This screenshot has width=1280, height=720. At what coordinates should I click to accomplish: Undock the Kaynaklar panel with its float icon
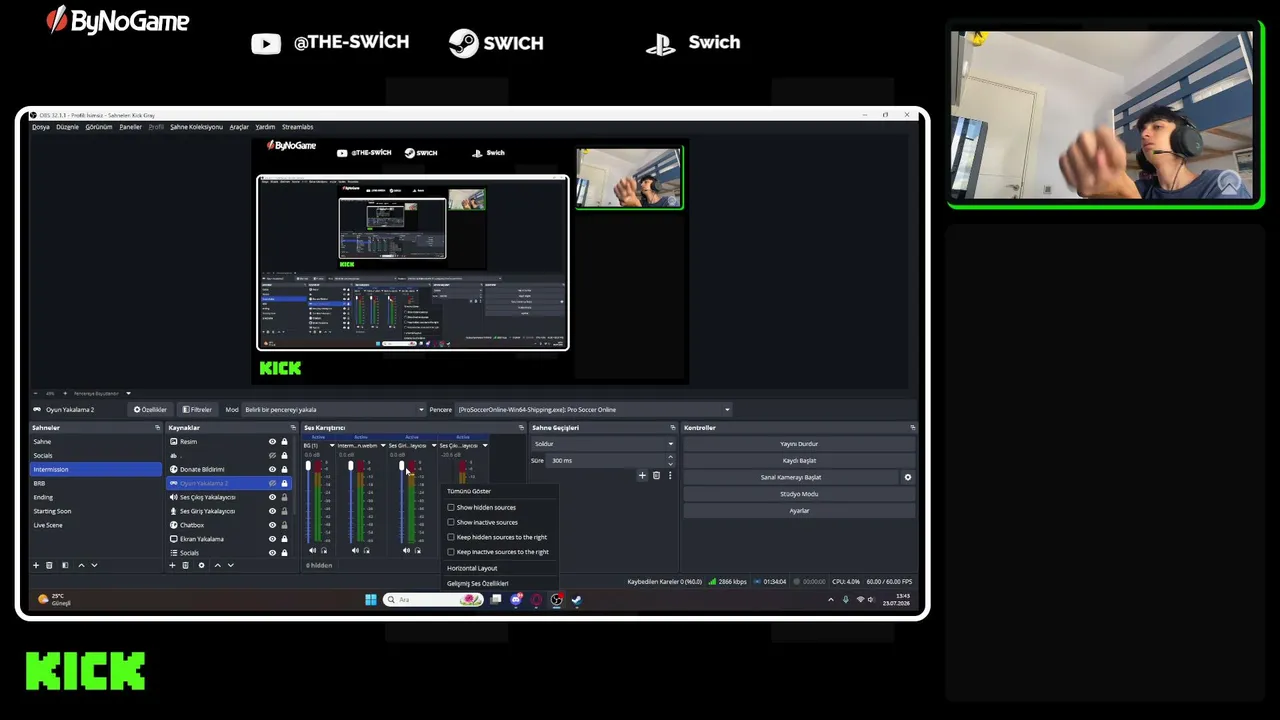293,428
